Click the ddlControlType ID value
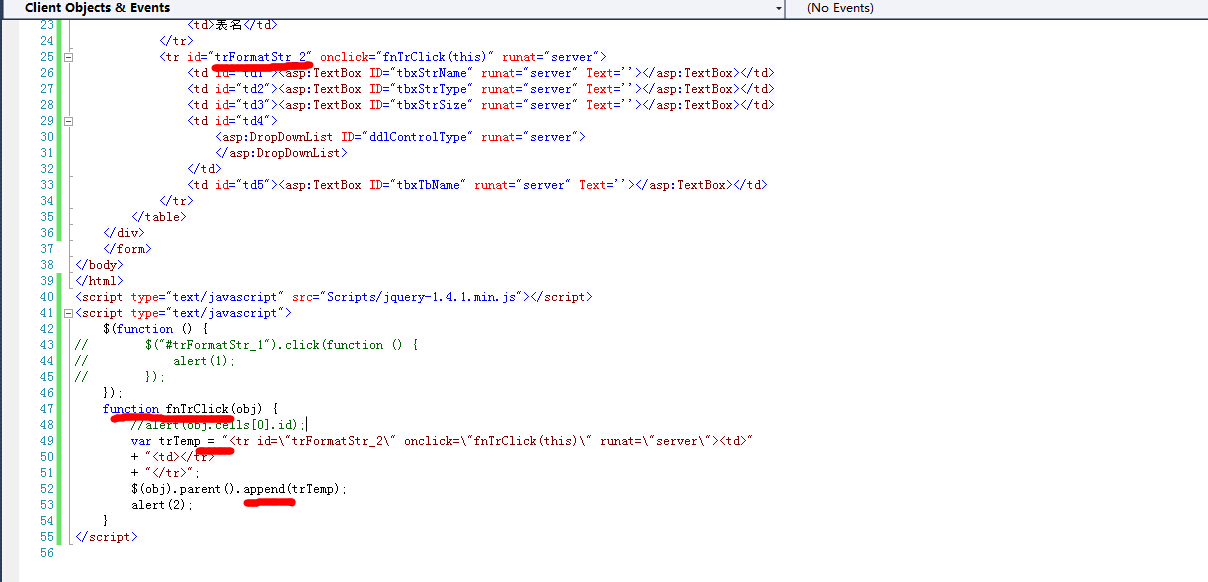 [x=418, y=137]
